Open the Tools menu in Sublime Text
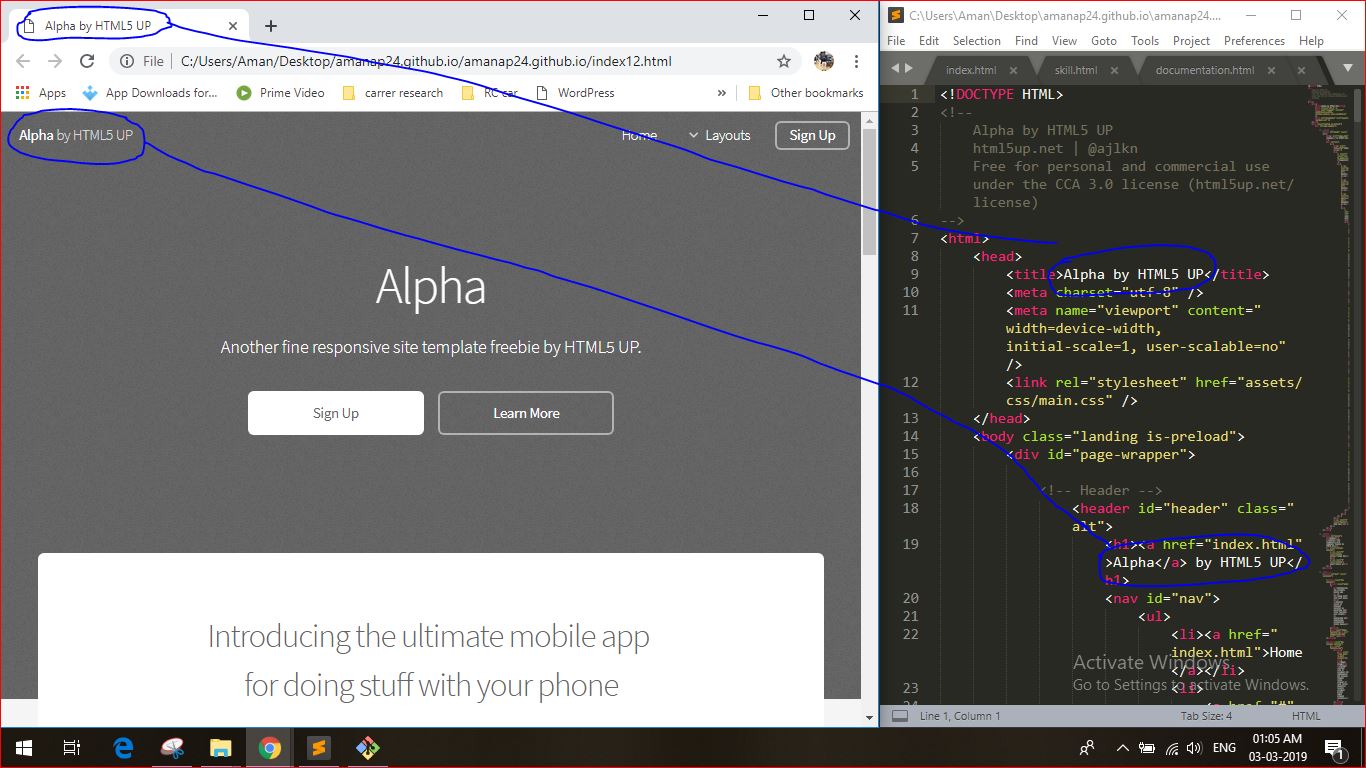This screenshot has height=768, width=1366. 1145,41
